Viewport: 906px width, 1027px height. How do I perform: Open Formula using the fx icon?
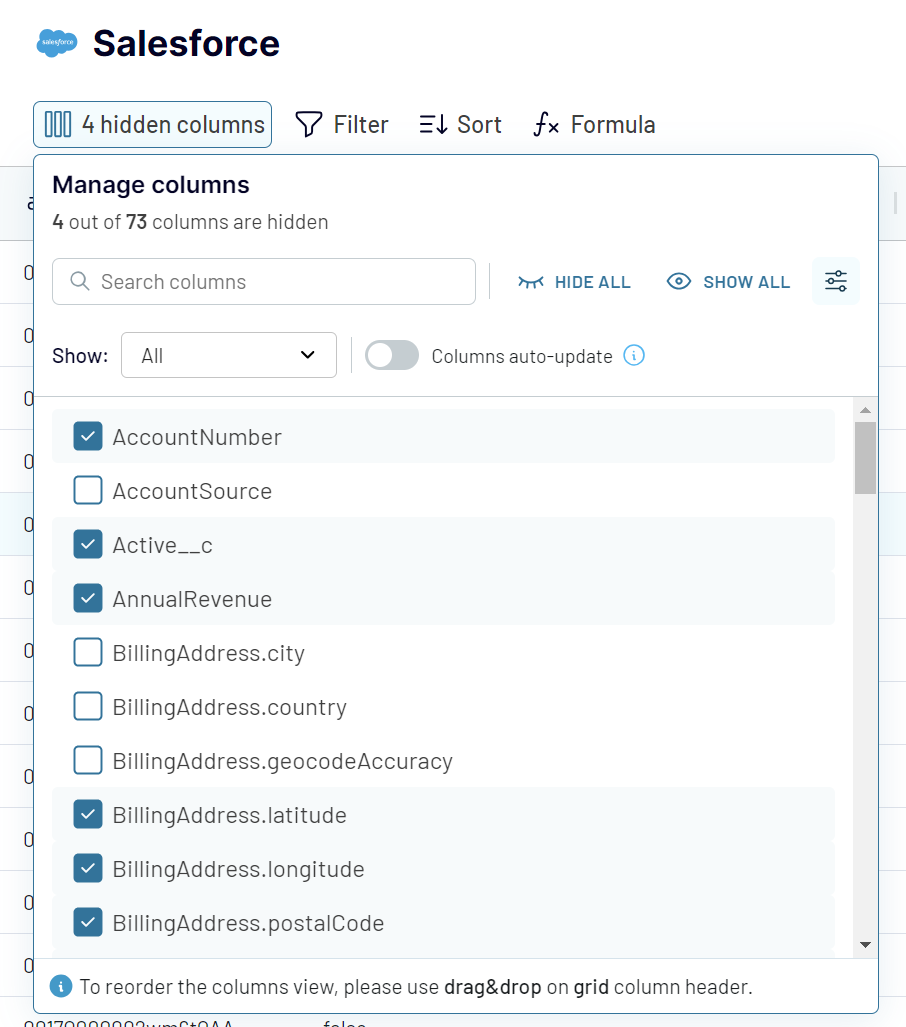pos(546,124)
